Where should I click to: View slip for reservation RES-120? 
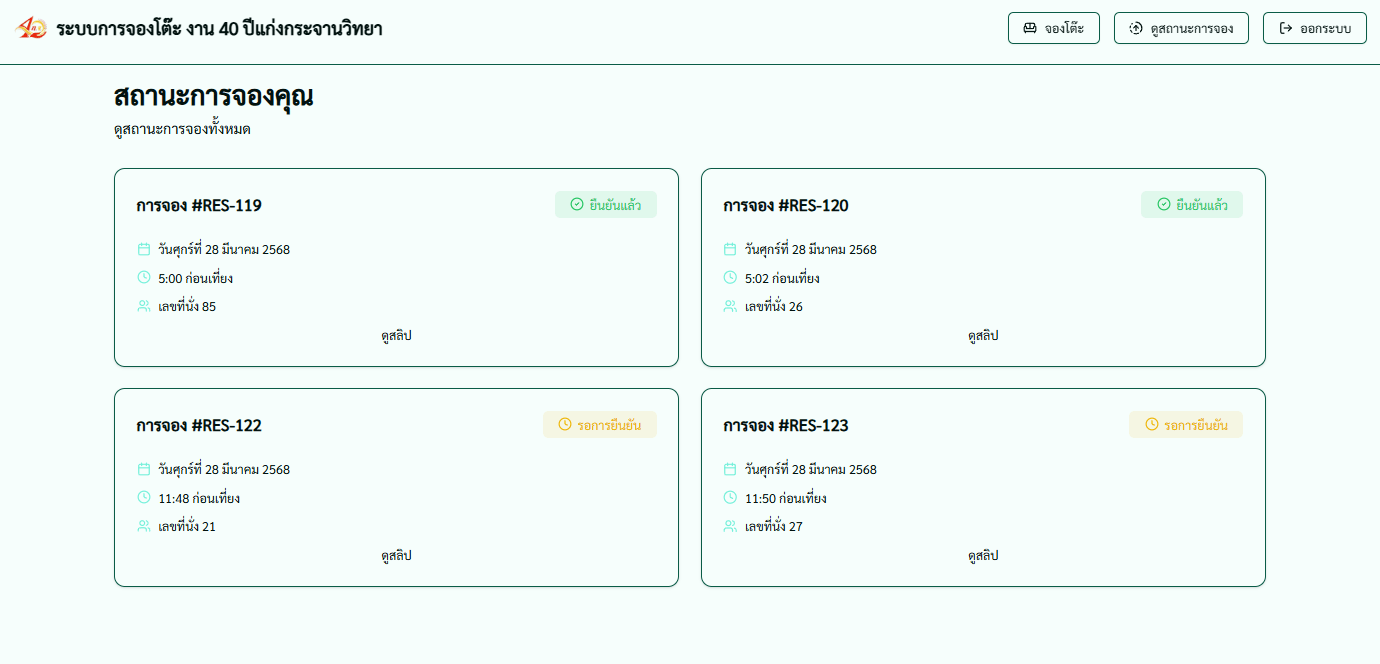pos(982,335)
